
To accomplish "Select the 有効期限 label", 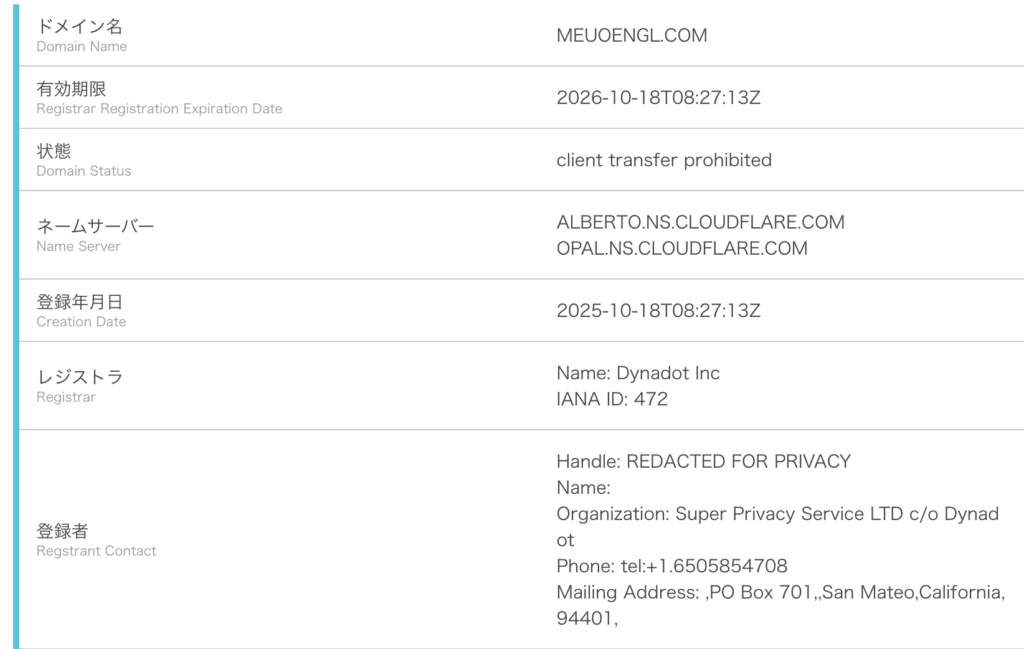I will coord(71,89).
